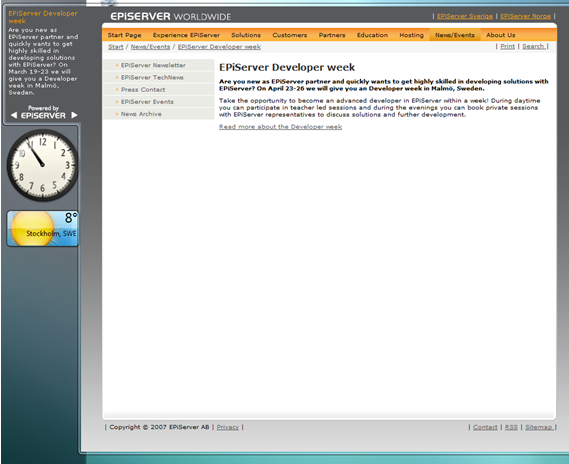Click the article heading EPiServer Developer week

click(287, 67)
